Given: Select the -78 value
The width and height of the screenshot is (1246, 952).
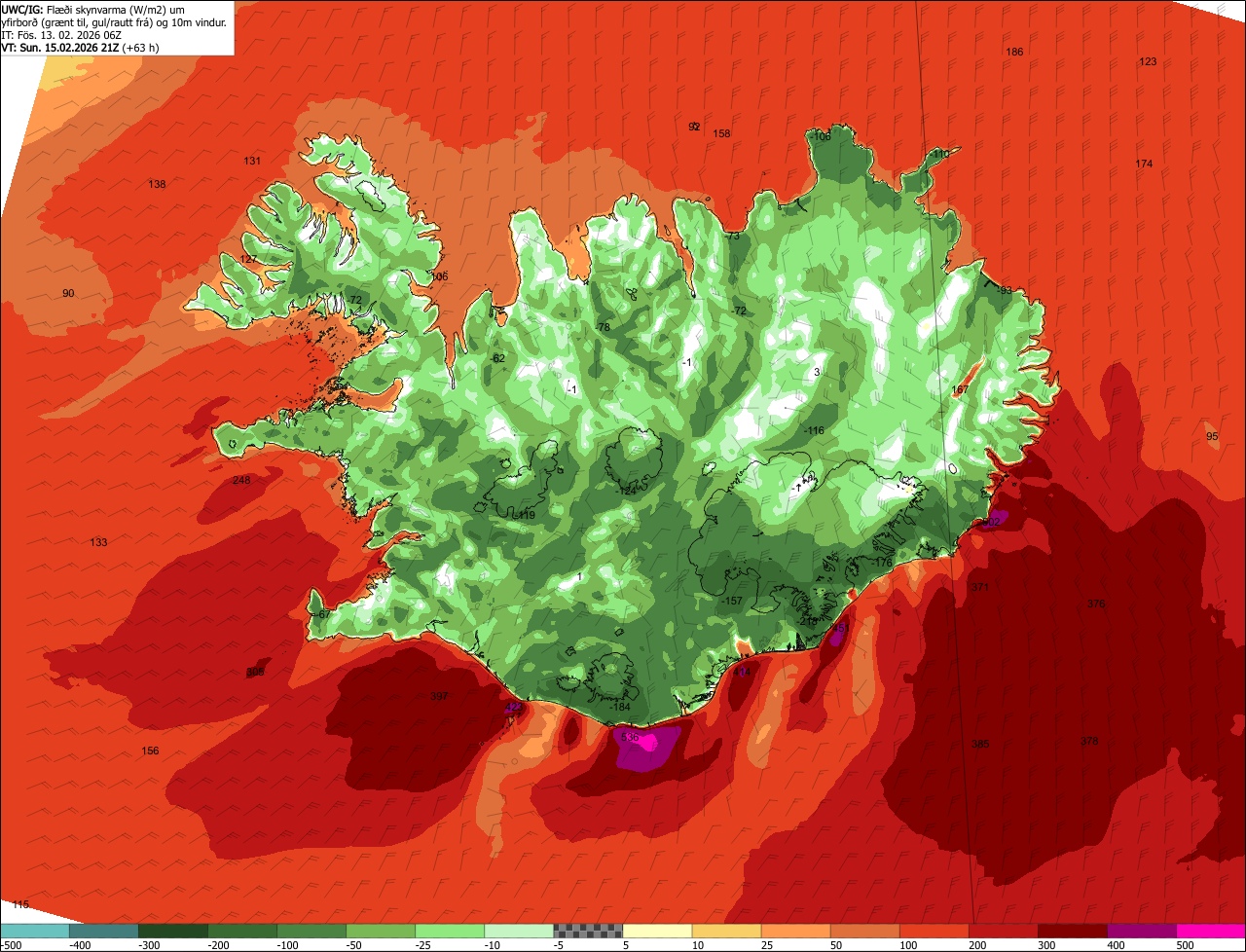Looking at the screenshot, I should (x=603, y=327).
